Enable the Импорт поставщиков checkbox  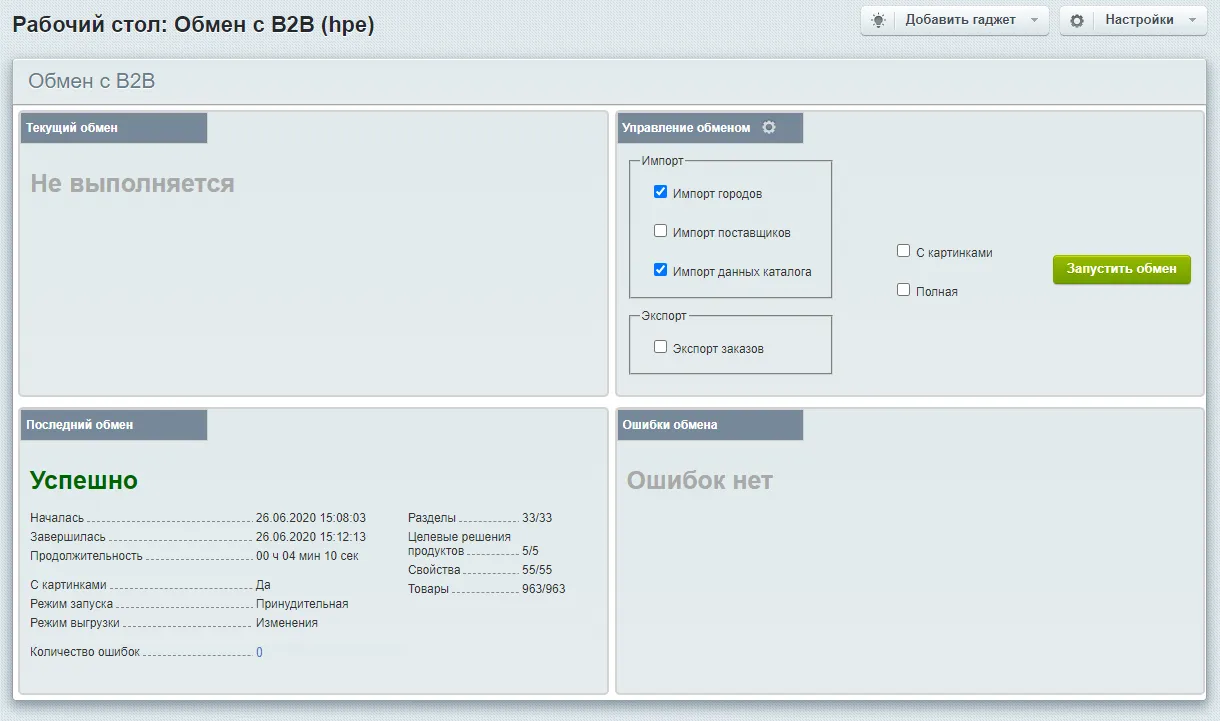click(660, 231)
